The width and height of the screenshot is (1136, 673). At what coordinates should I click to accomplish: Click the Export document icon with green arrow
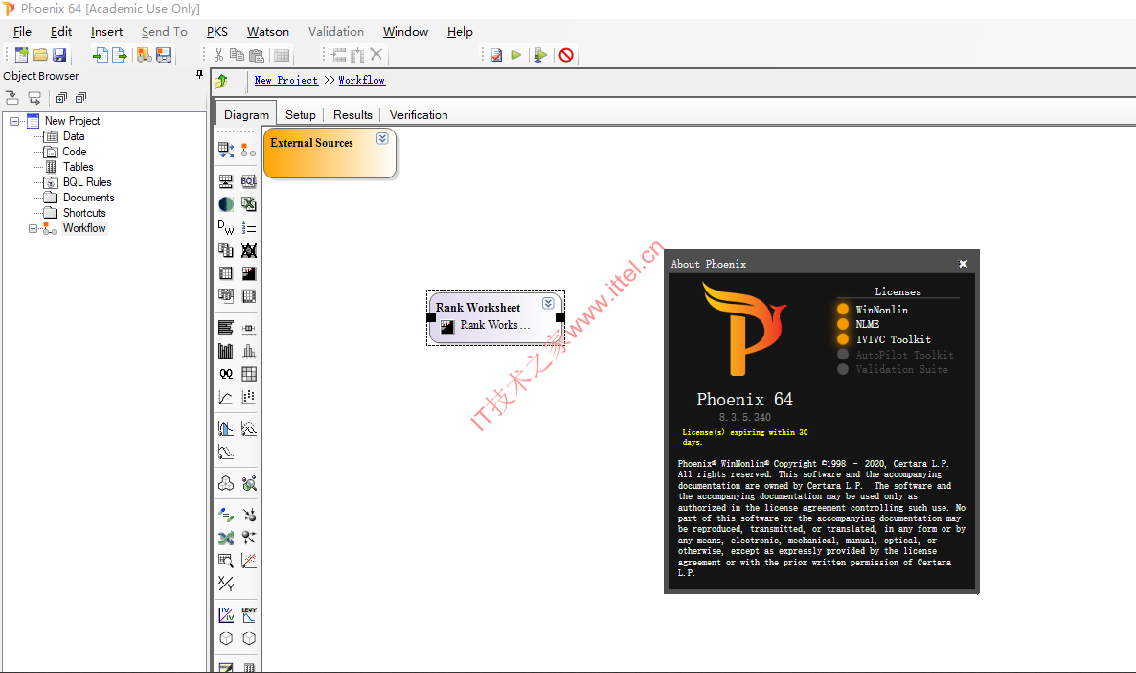pyautogui.click(x=120, y=55)
